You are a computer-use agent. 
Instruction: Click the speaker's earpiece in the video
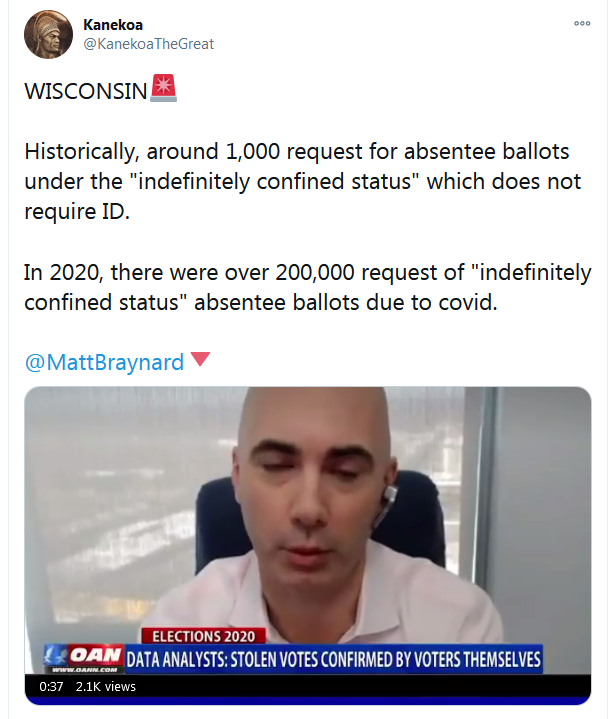(388, 501)
